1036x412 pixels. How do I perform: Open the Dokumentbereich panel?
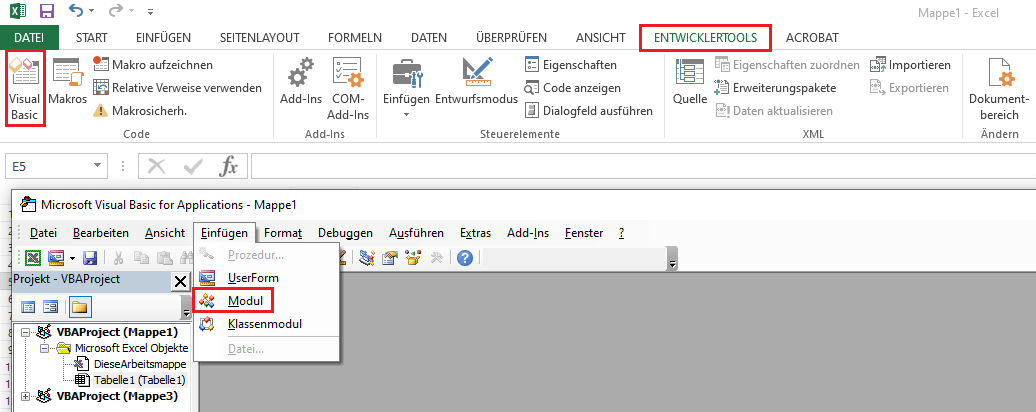[x=998, y=88]
